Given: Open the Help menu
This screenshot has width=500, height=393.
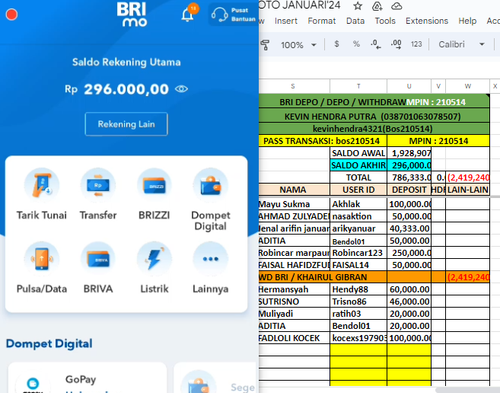Looking at the screenshot, I should click(467, 21).
